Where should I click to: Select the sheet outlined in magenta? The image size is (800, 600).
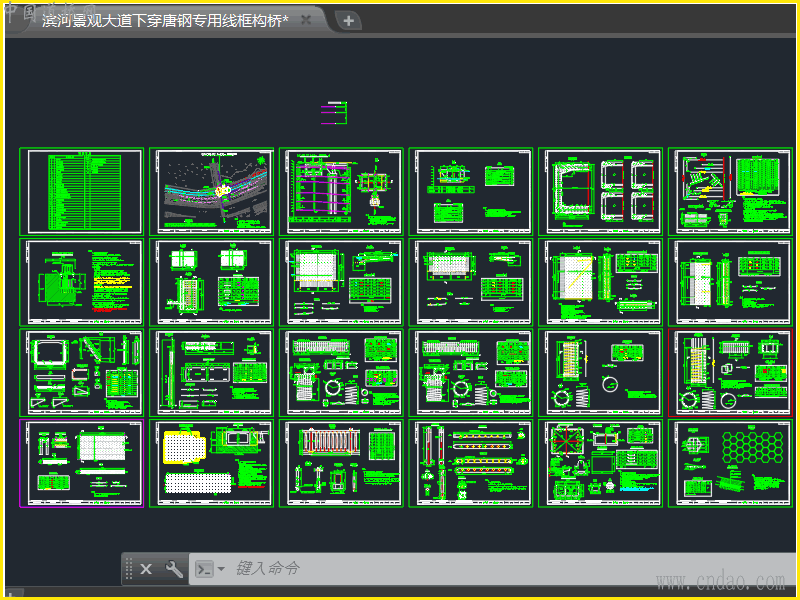82,463
